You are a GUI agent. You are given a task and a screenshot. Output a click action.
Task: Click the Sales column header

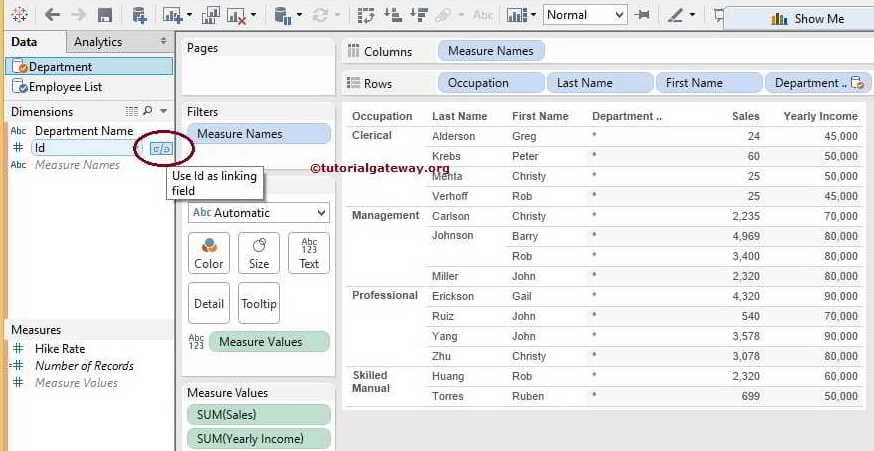746,117
